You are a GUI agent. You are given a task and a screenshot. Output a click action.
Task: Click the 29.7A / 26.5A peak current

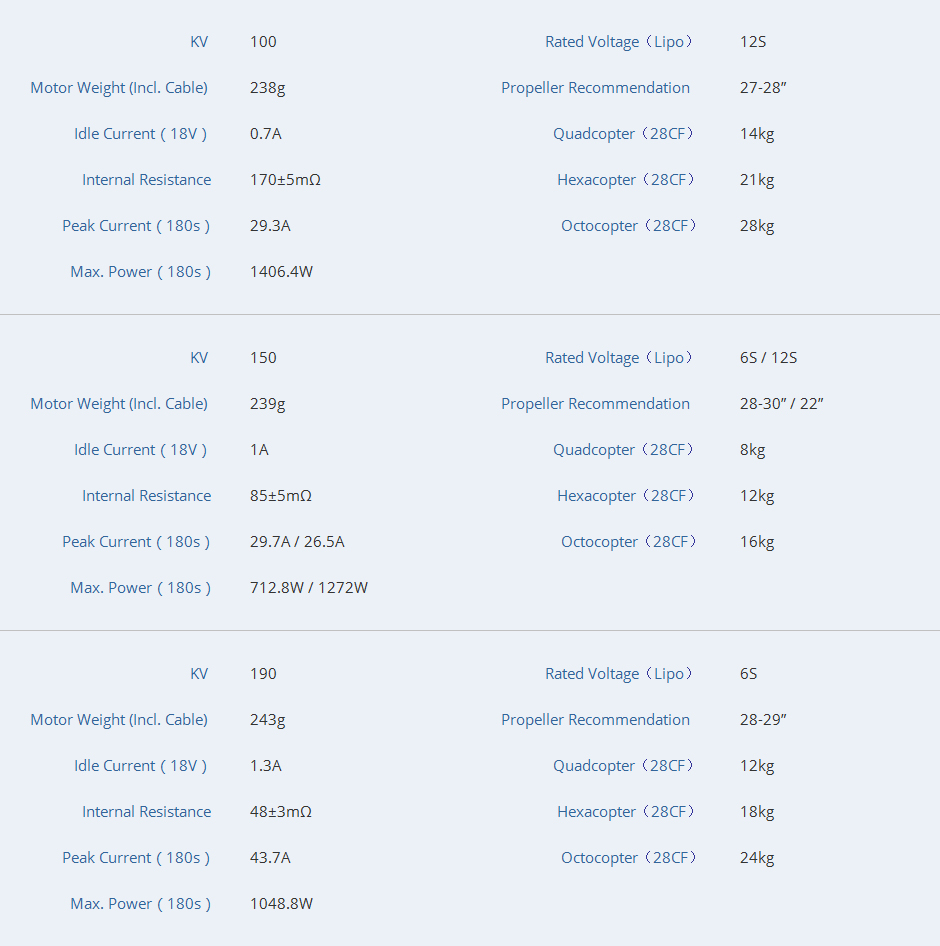pyautogui.click(x=297, y=542)
